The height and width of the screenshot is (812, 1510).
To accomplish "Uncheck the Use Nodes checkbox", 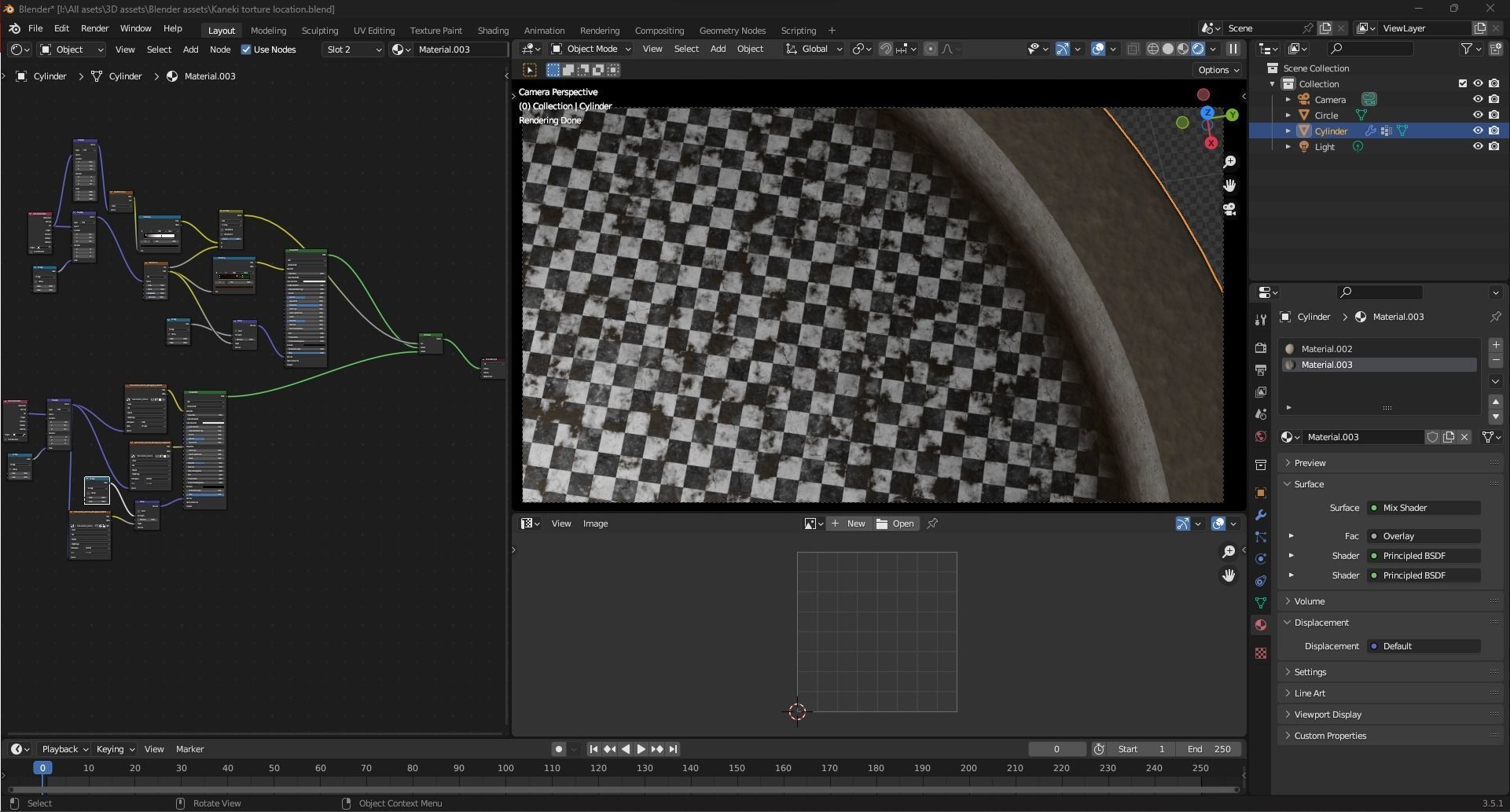I will point(246,50).
